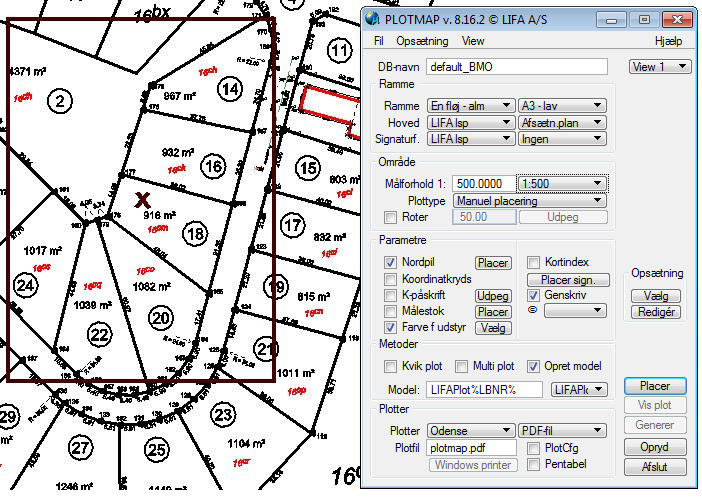Click the dark red X marker on map
Screen dimensions: 702x500
point(142,200)
